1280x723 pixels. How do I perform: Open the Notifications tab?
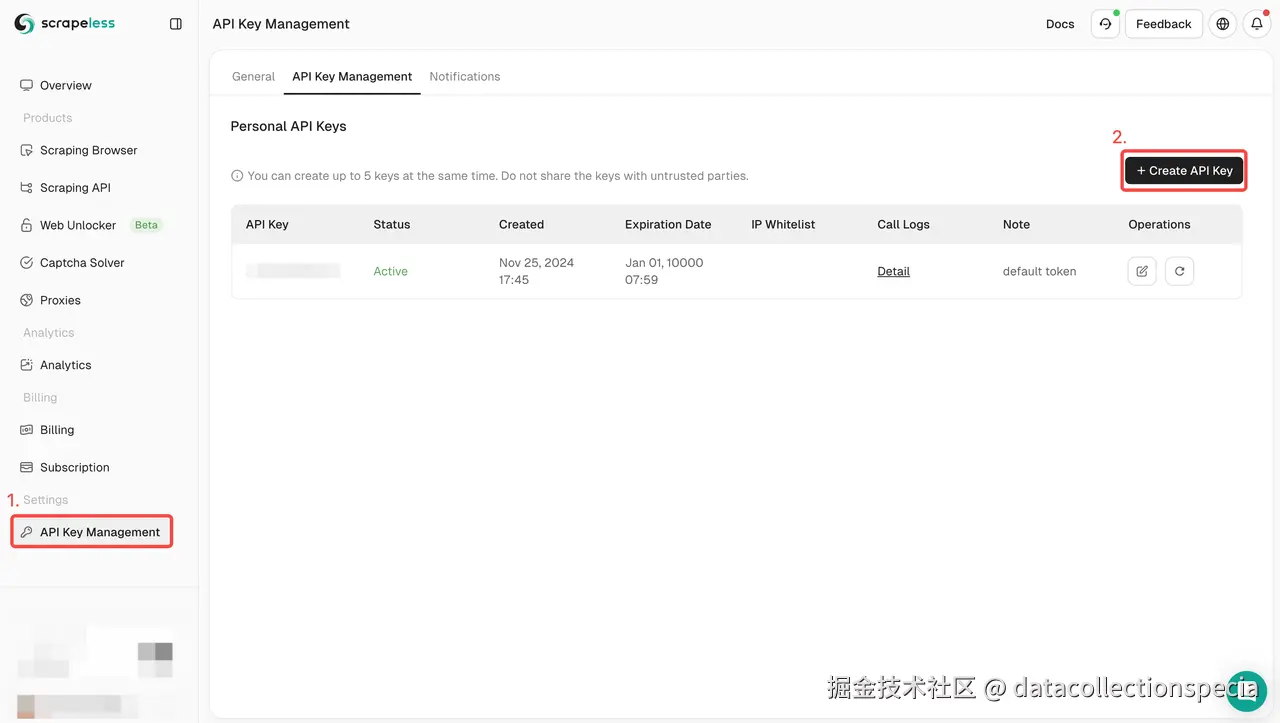464,76
